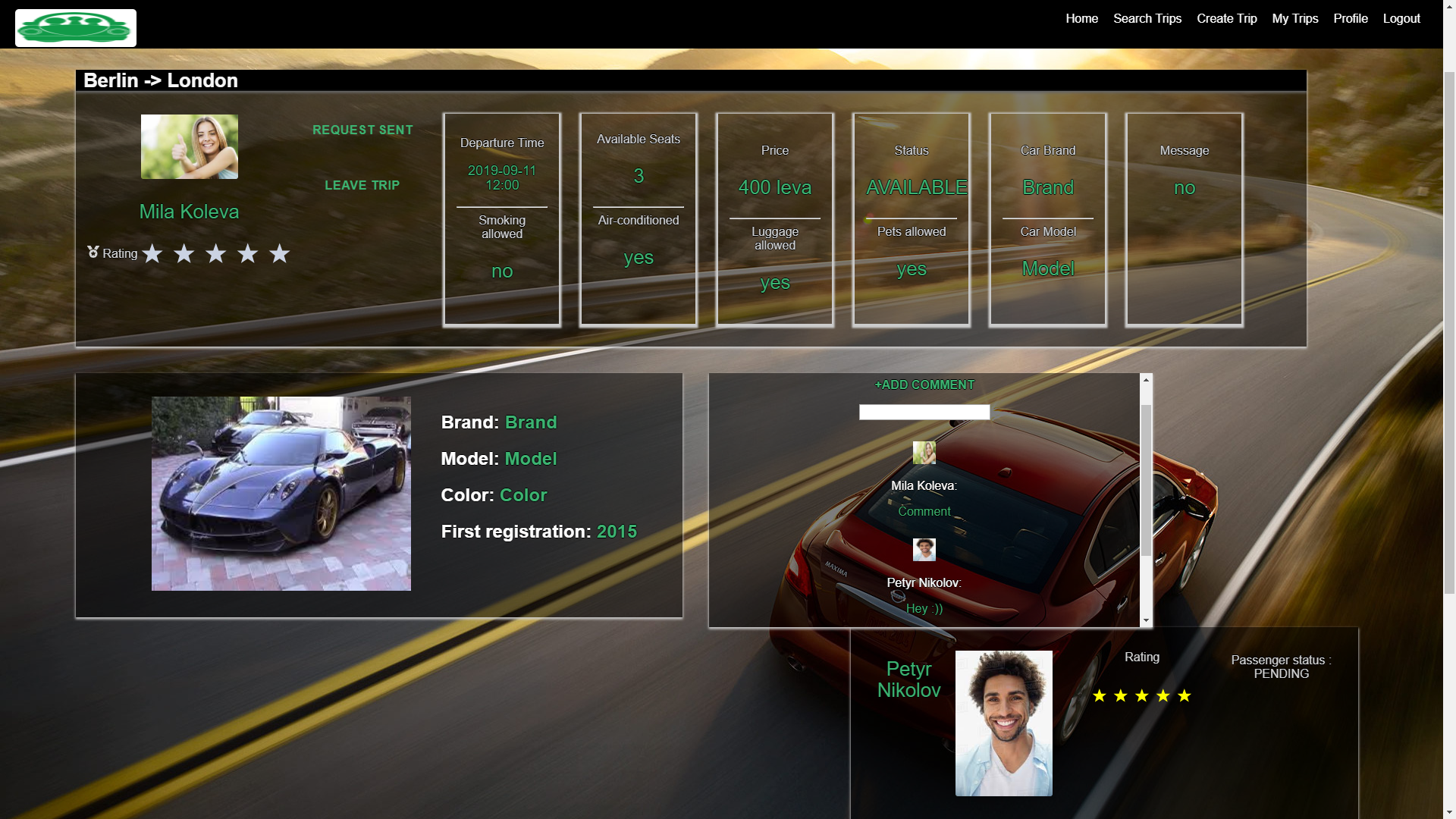The width and height of the screenshot is (1456, 819).
Task: Click Petyr Nikolov's middle yellow rating star
Action: pos(1142,695)
